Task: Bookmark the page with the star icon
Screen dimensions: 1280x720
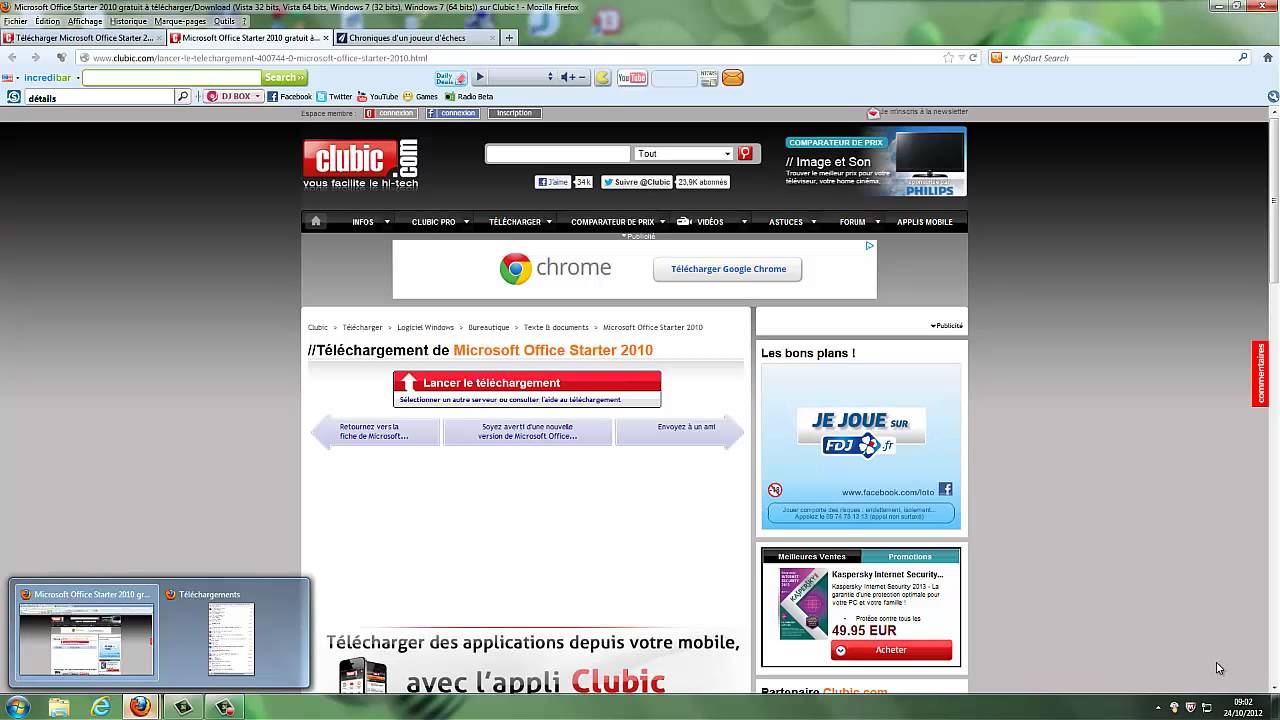Action: pyautogui.click(x=948, y=57)
